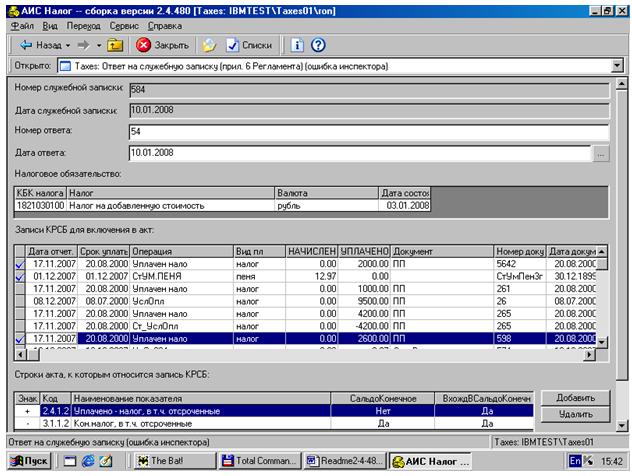632x476 pixels.
Task: Open the Сервис menu
Action: tap(122, 24)
